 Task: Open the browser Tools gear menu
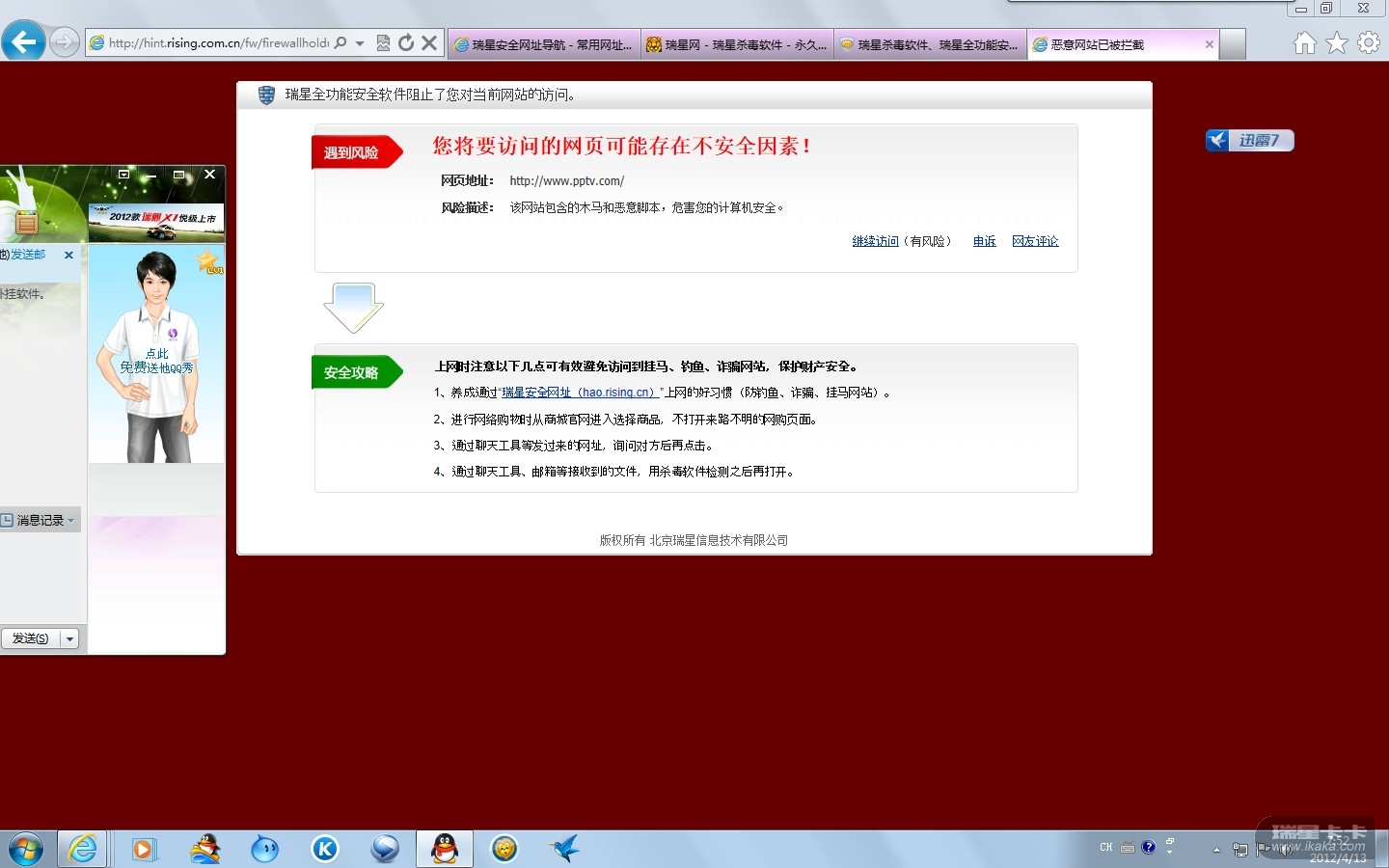tap(1369, 43)
